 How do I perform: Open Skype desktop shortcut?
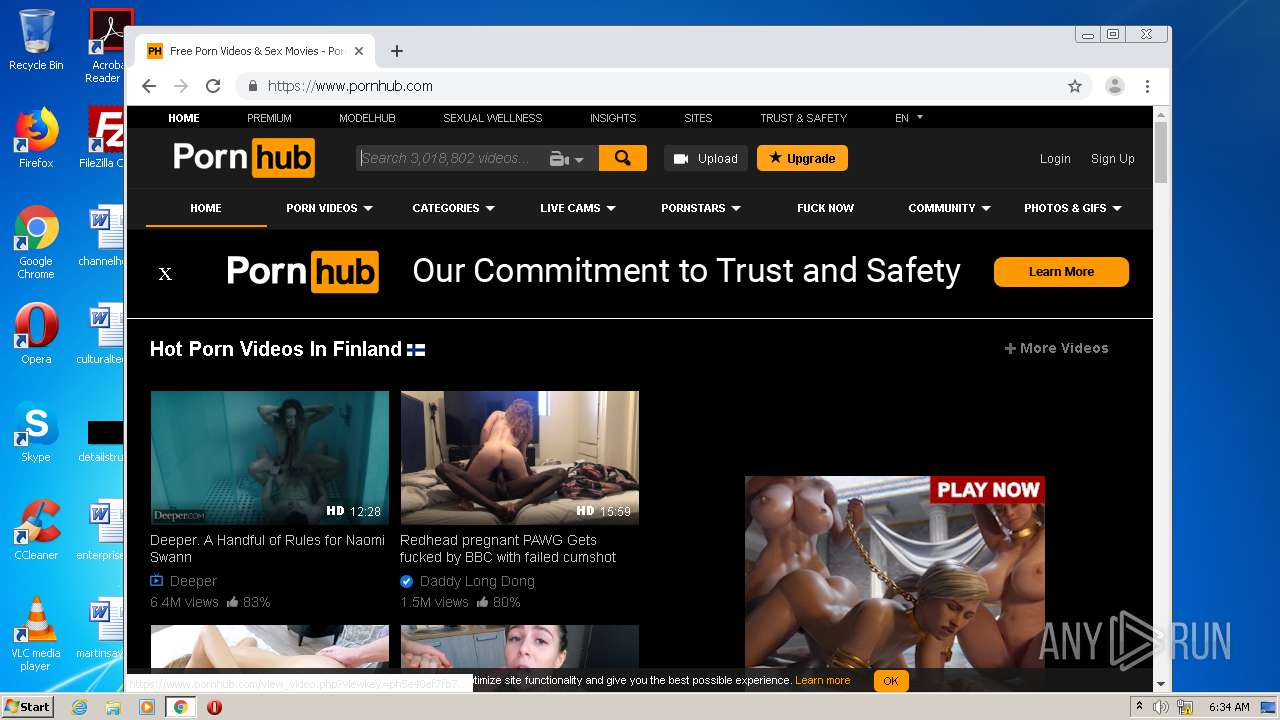36,431
